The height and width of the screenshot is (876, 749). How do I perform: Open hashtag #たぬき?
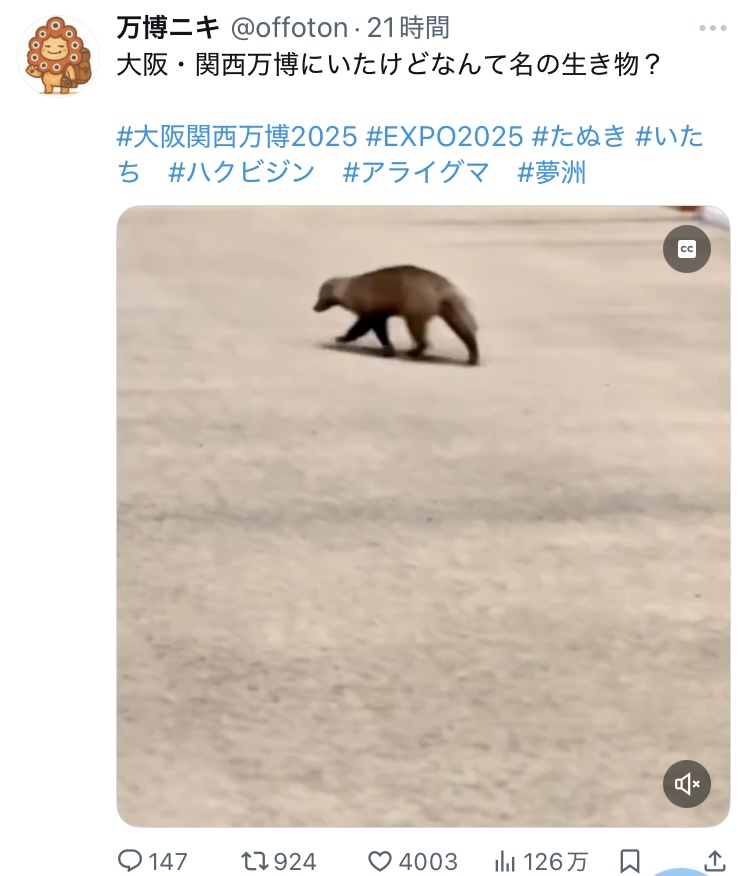point(579,137)
